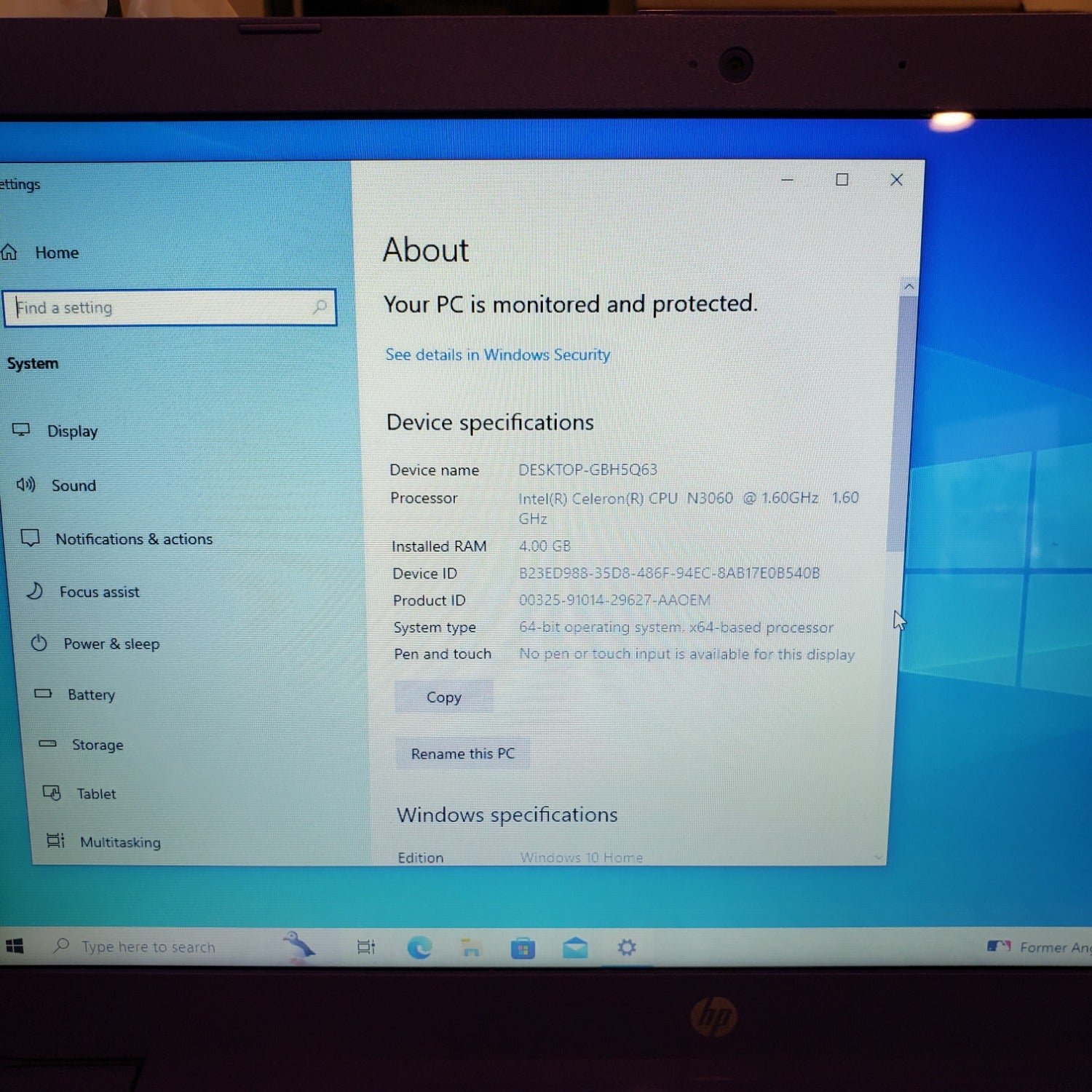The width and height of the screenshot is (1092, 1092).
Task: Click the Intel(R) Celeron(R) CPU N3060 processor text
Action: tap(689, 508)
